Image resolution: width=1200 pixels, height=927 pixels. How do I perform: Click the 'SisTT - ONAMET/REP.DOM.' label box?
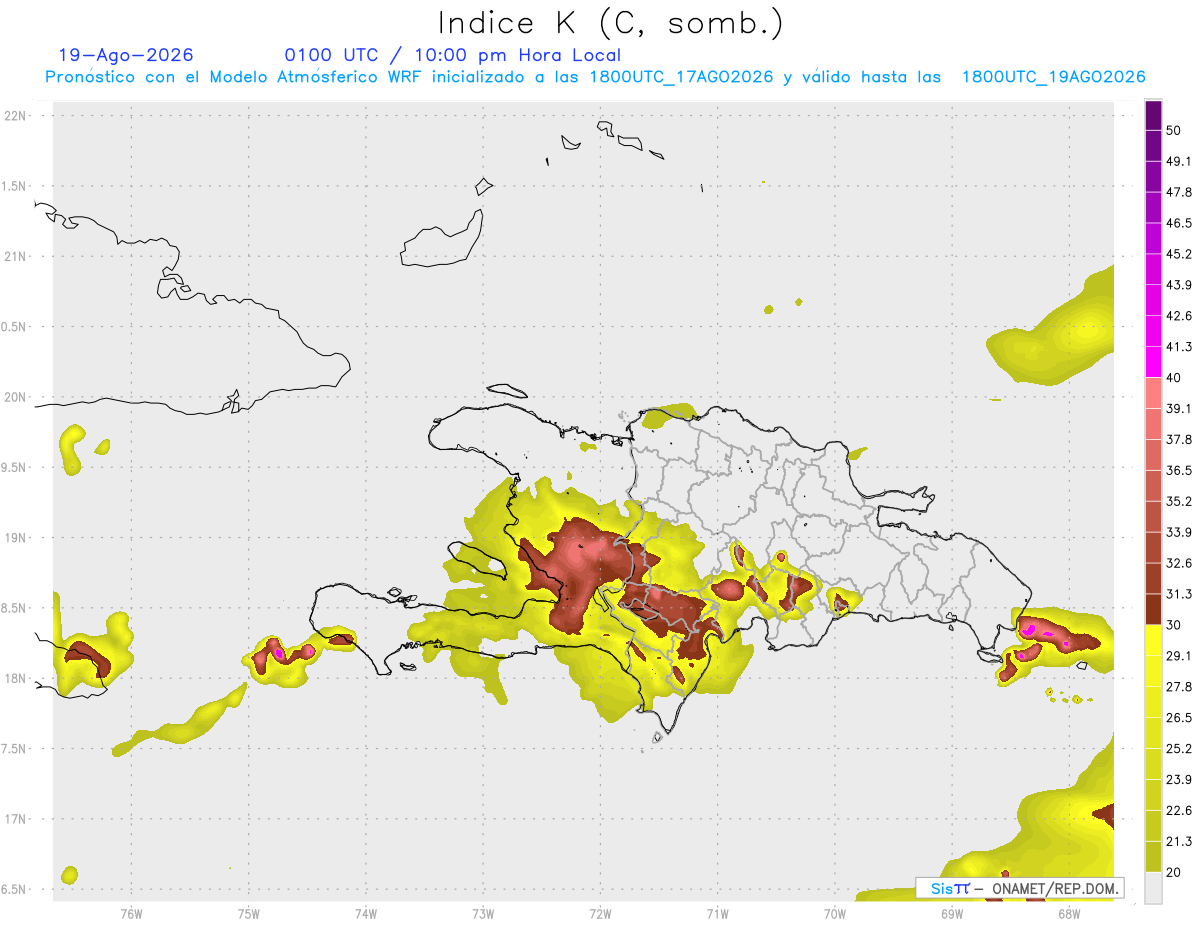pyautogui.click(x=1020, y=888)
